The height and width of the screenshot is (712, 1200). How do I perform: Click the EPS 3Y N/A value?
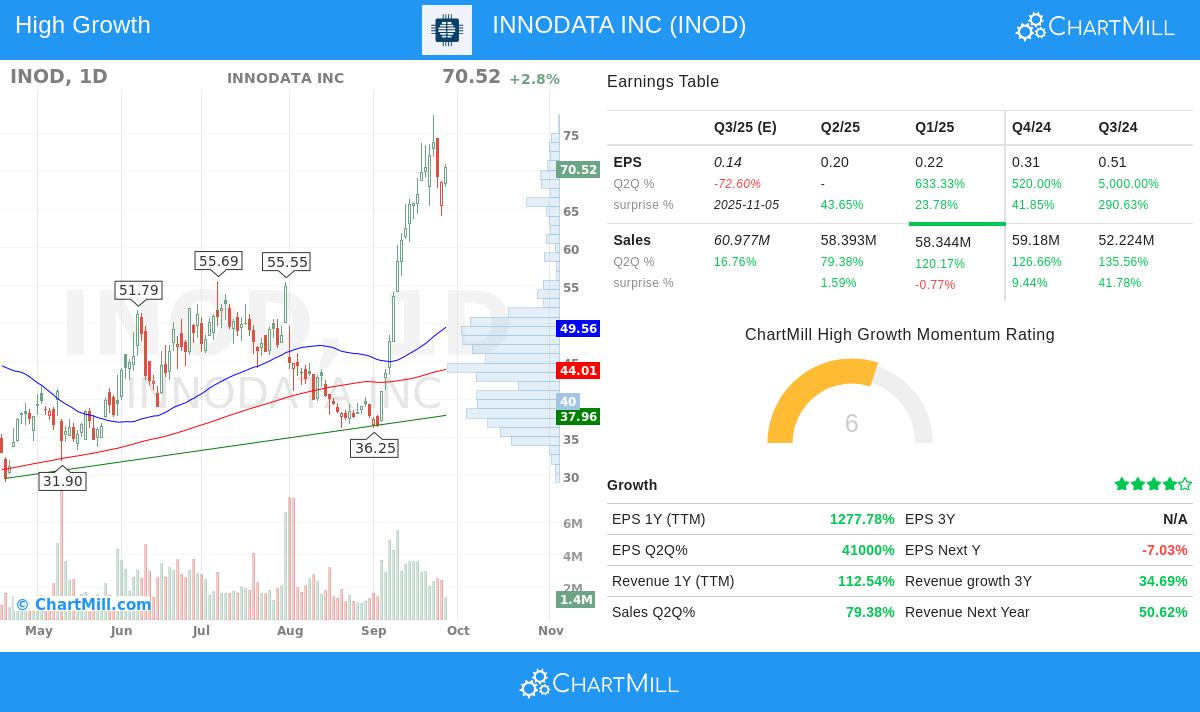(1175, 519)
